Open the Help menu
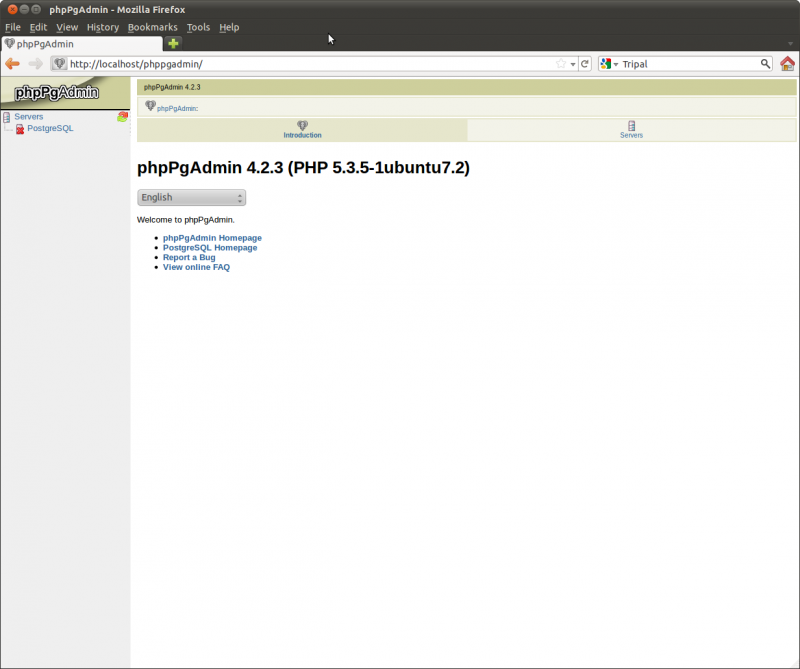 pyautogui.click(x=229, y=28)
